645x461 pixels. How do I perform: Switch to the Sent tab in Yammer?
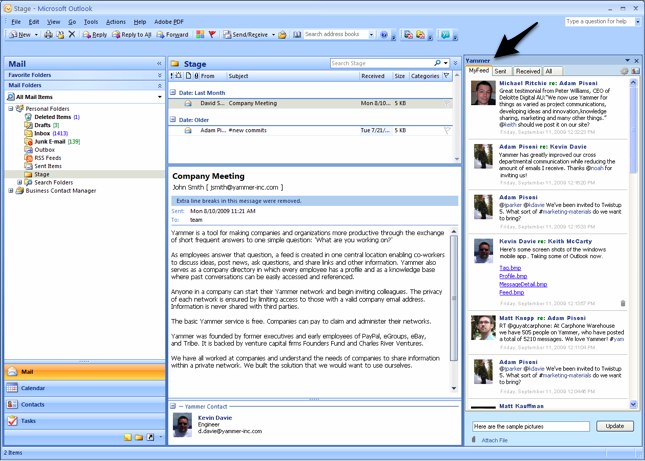tap(501, 71)
